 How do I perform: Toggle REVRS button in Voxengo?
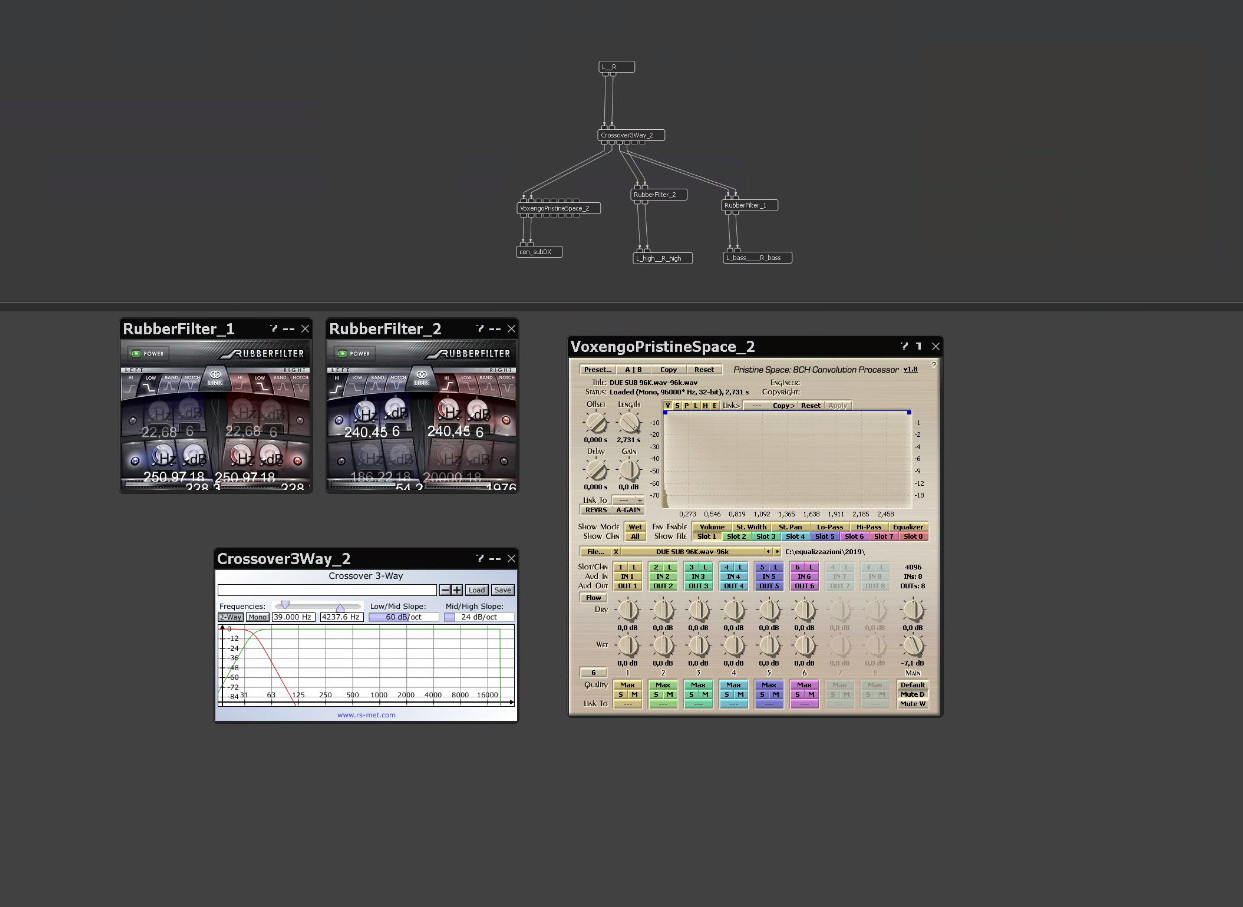click(595, 510)
